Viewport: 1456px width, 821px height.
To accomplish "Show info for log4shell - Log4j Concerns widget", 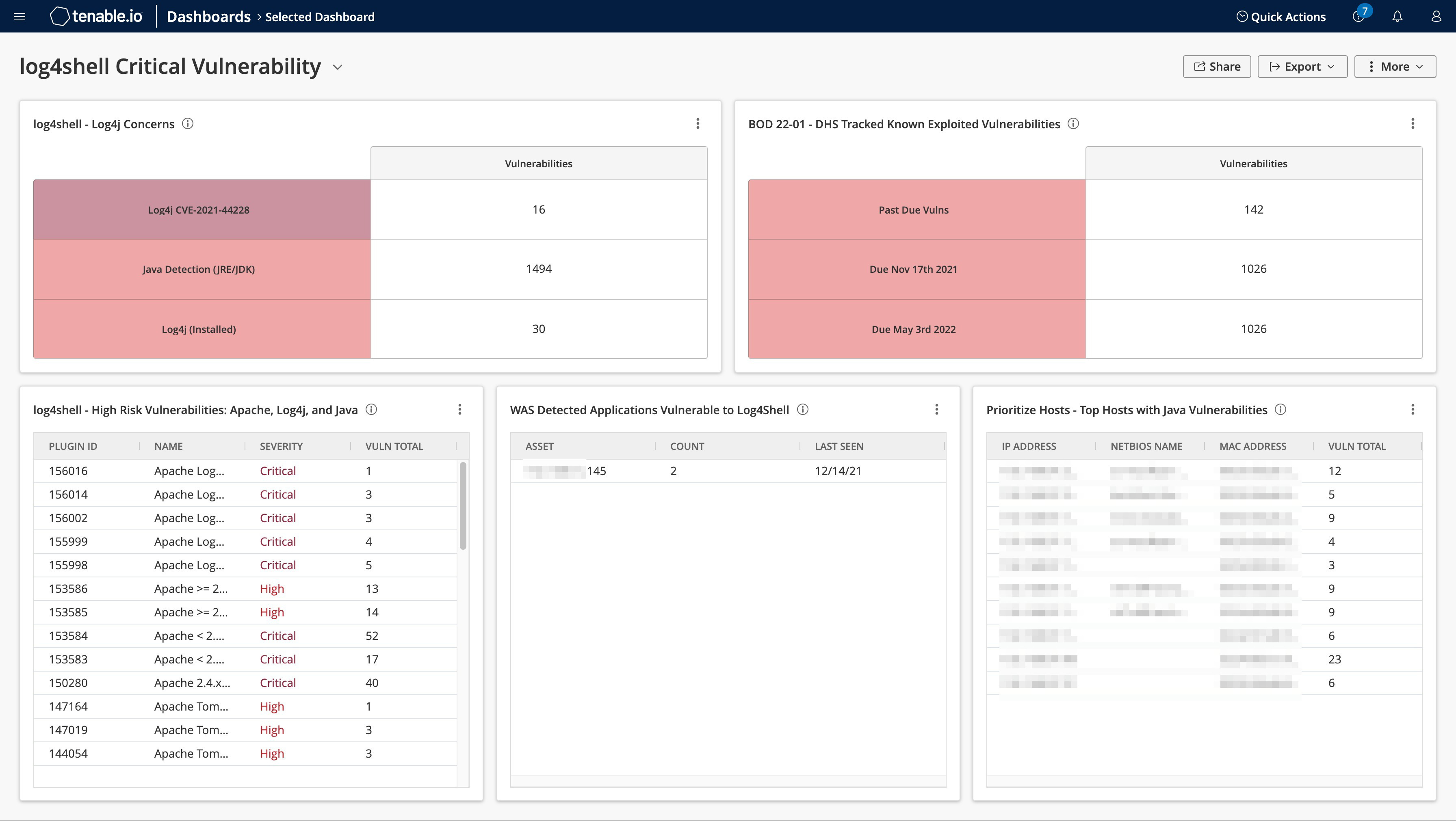I will (x=188, y=124).
